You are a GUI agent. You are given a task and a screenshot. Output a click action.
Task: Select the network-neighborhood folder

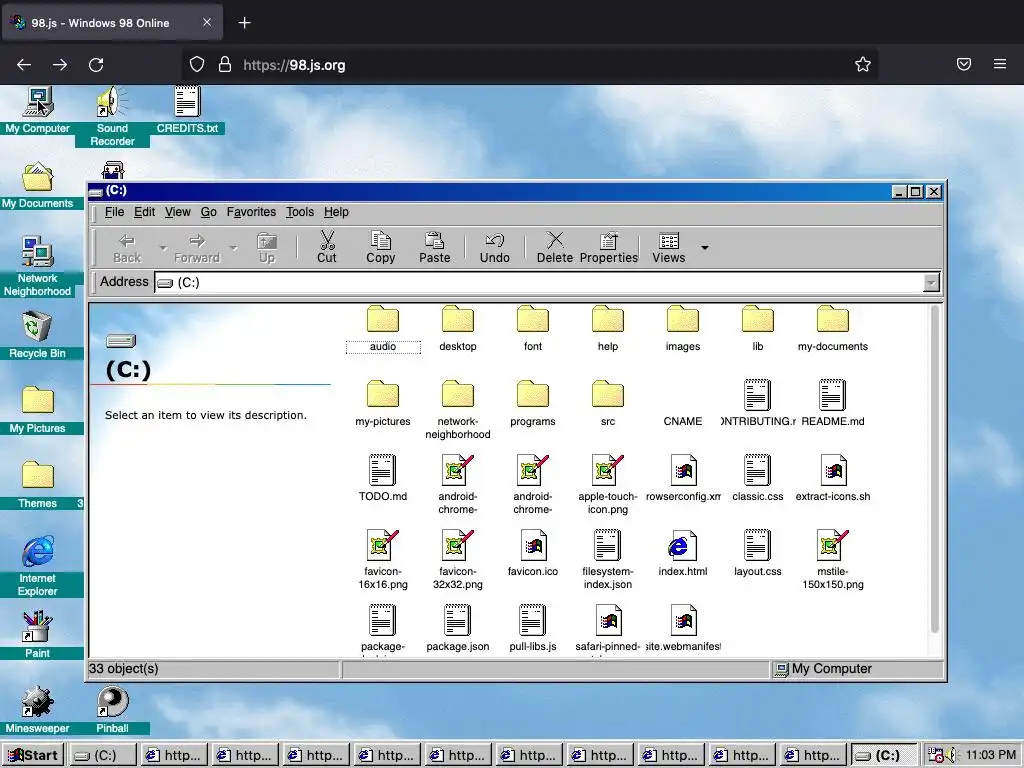(458, 411)
